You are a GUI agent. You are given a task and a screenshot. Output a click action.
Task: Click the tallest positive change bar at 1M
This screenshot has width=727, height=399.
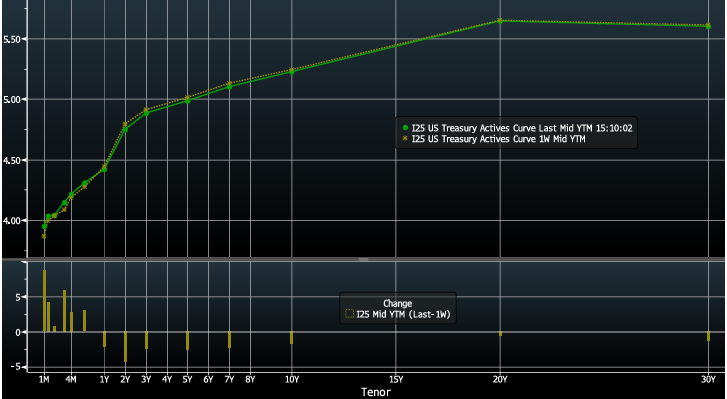coord(45,301)
